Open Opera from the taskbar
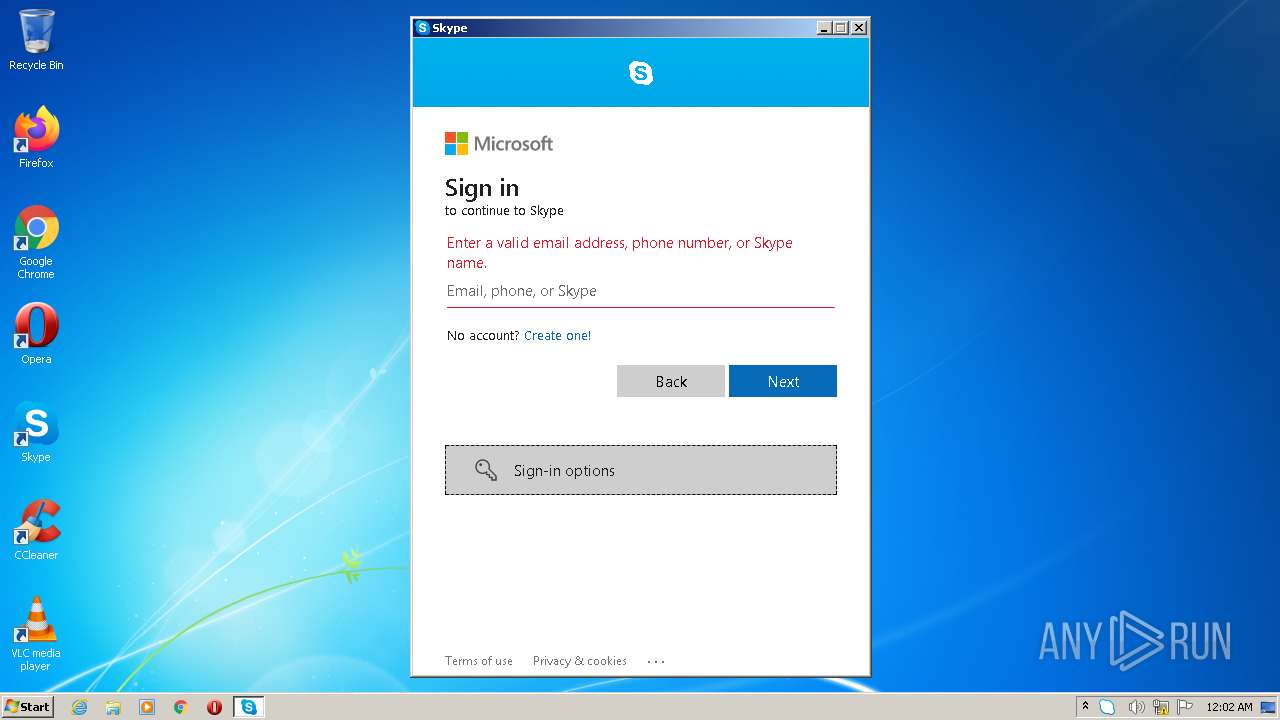Viewport: 1280px width, 720px height. click(214, 707)
